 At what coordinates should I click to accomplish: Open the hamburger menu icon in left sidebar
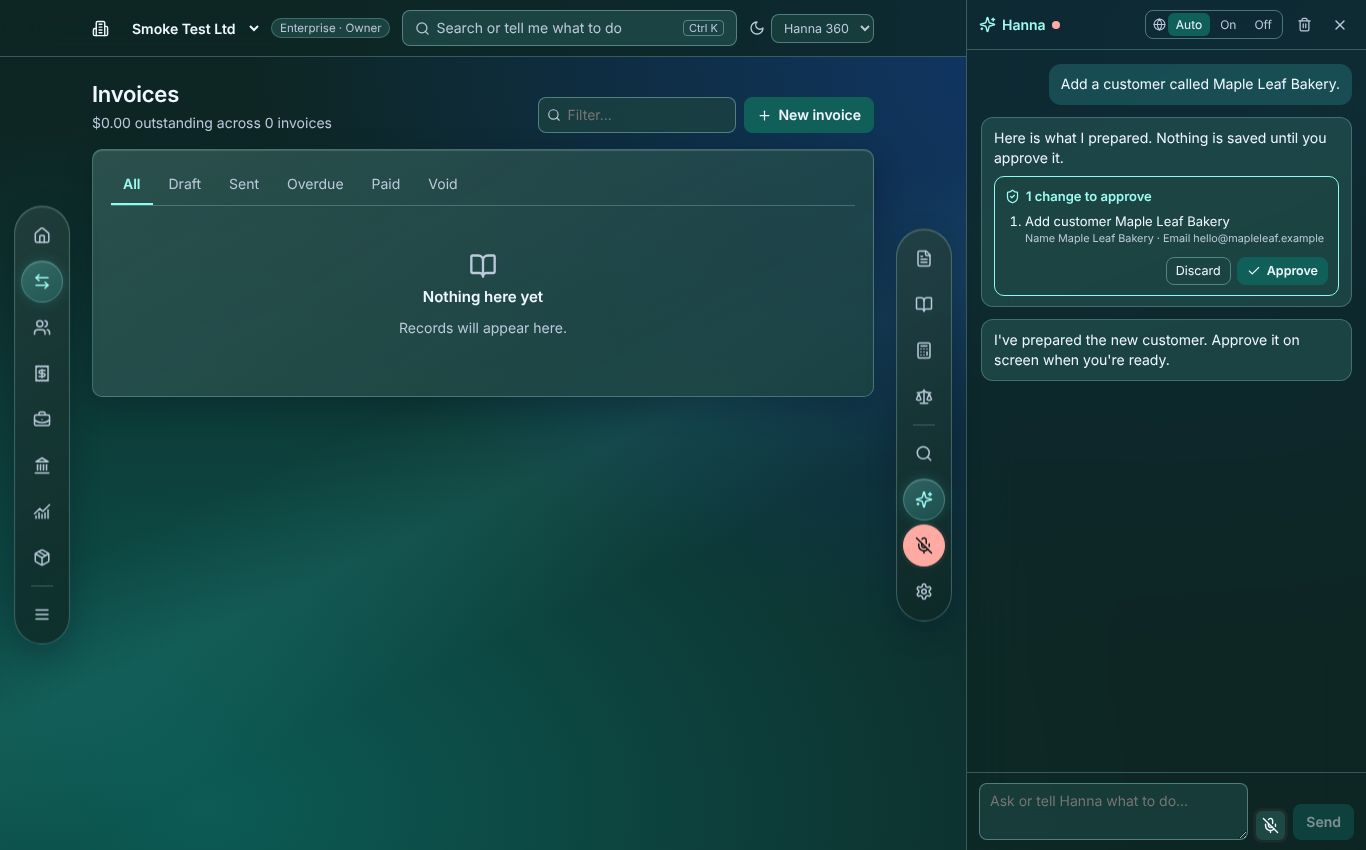point(42,615)
